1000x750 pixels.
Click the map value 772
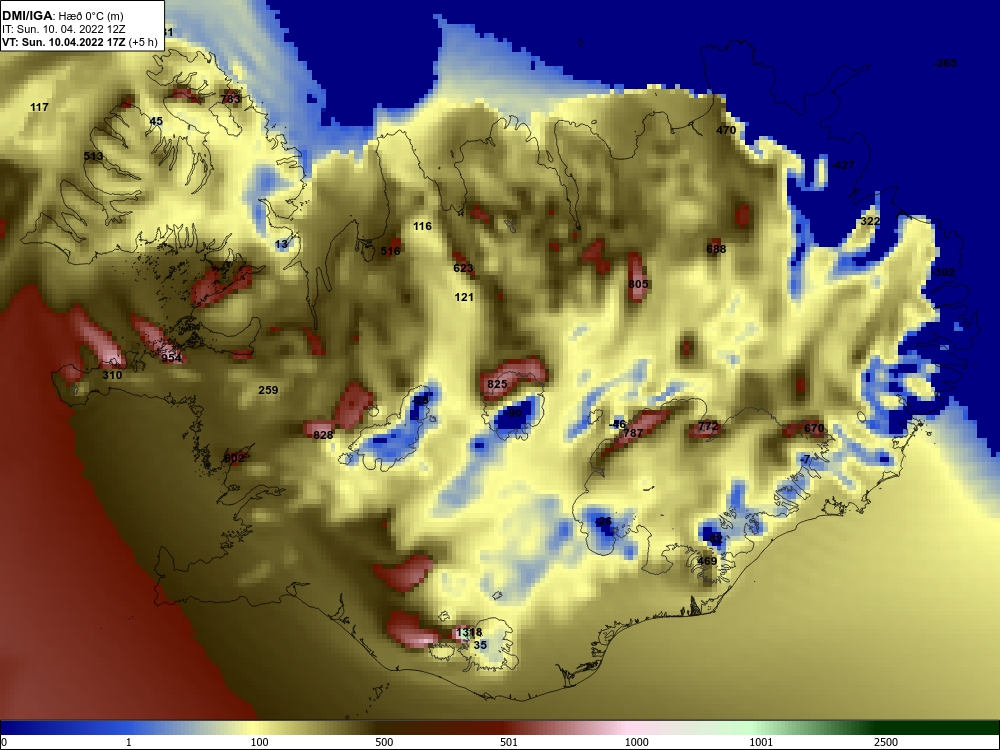tap(709, 427)
